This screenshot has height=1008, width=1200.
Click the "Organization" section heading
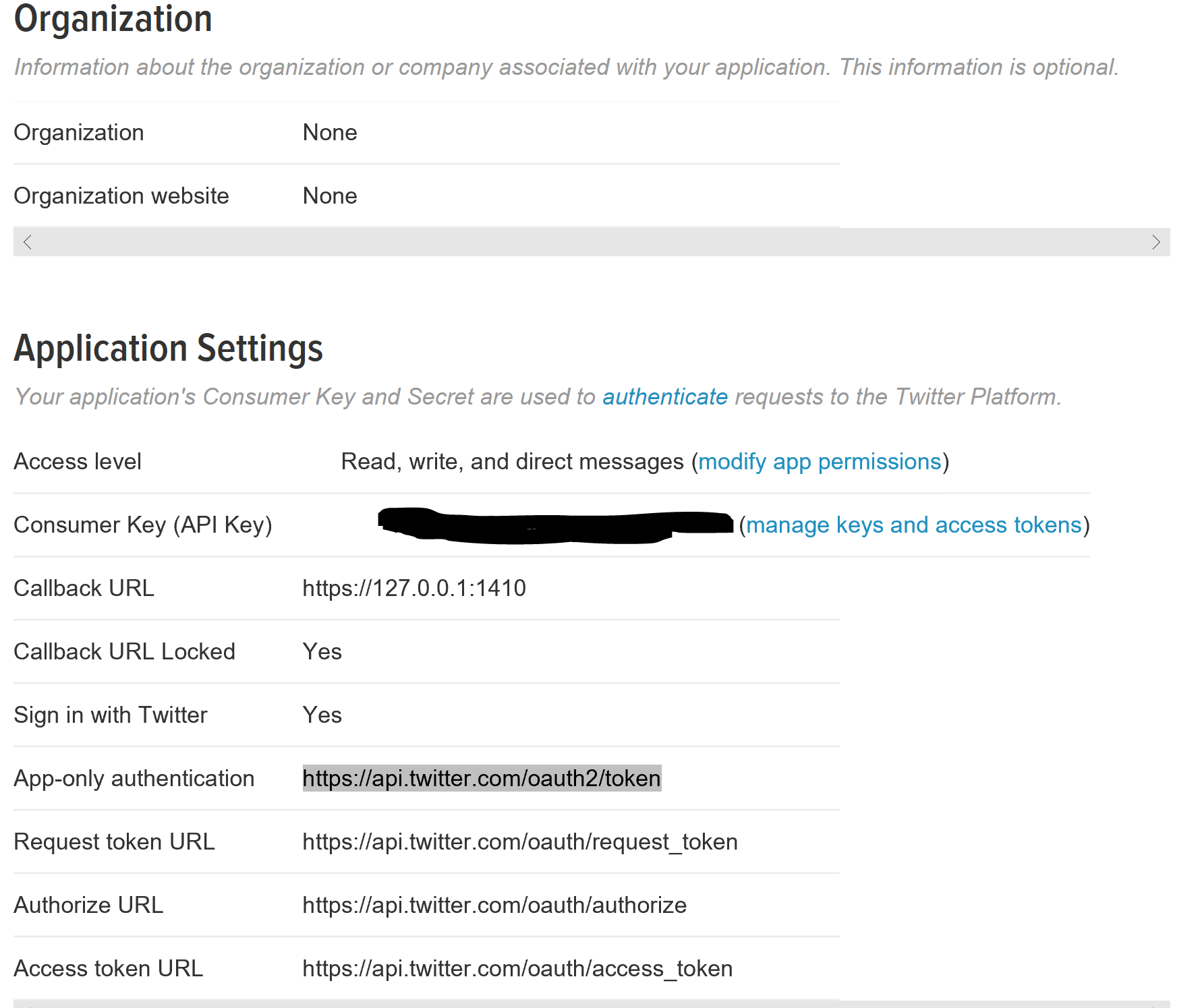point(113,19)
